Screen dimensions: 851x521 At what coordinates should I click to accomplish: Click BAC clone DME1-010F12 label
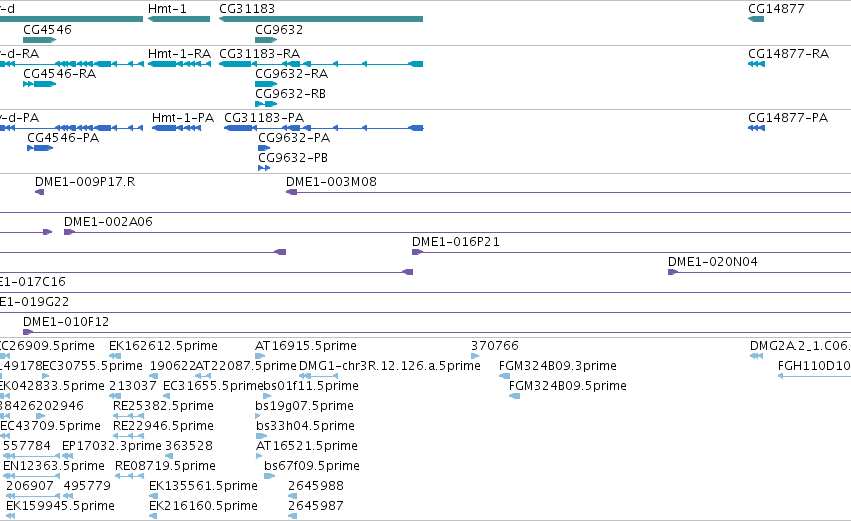coord(66,322)
